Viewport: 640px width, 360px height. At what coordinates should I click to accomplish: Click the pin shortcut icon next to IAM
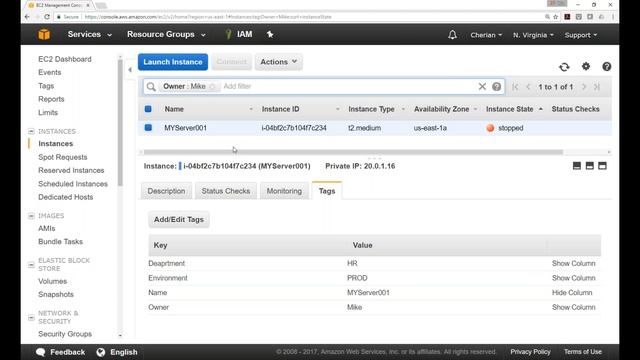pos(270,35)
